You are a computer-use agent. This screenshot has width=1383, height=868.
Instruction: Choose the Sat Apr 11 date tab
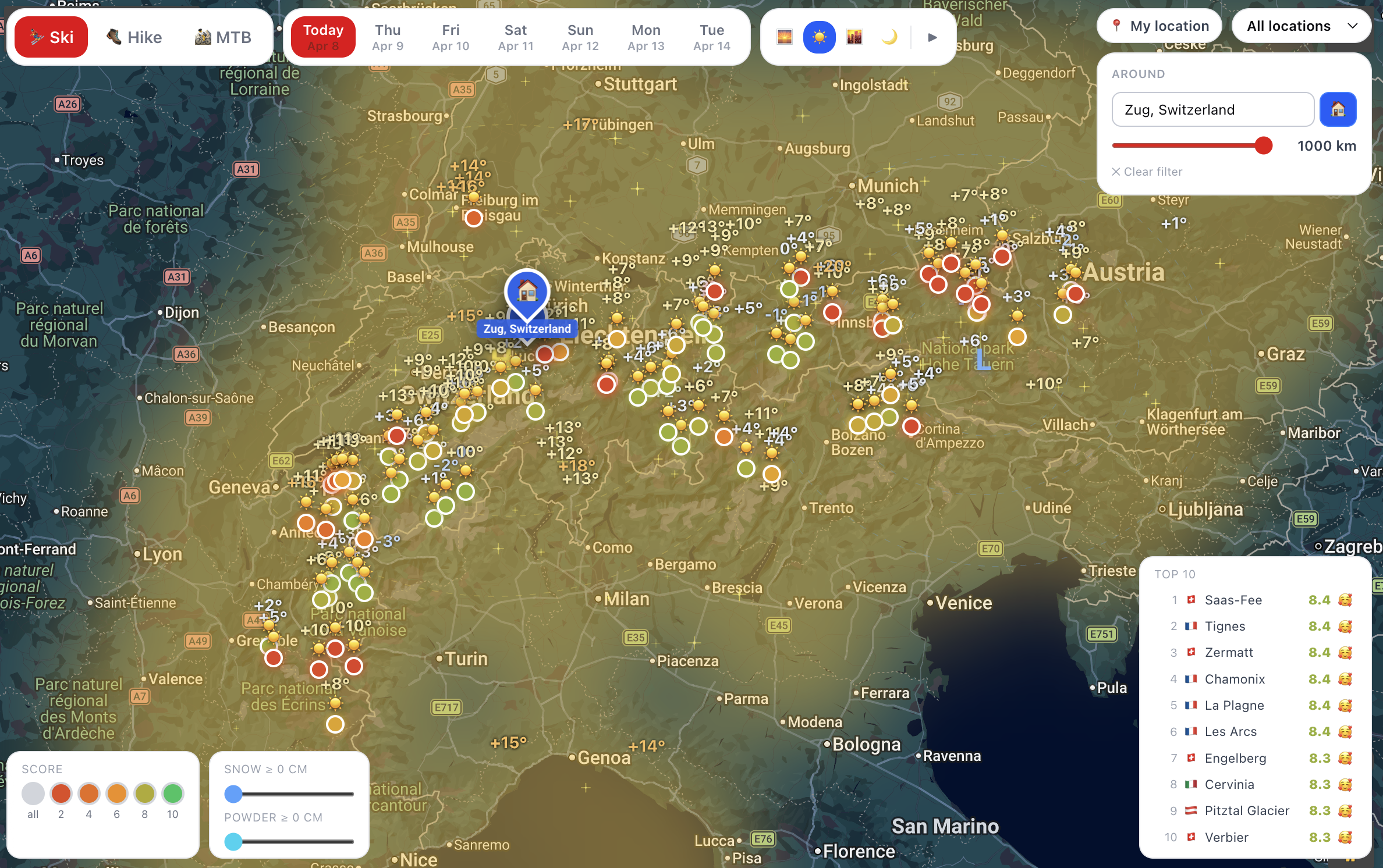pos(515,37)
